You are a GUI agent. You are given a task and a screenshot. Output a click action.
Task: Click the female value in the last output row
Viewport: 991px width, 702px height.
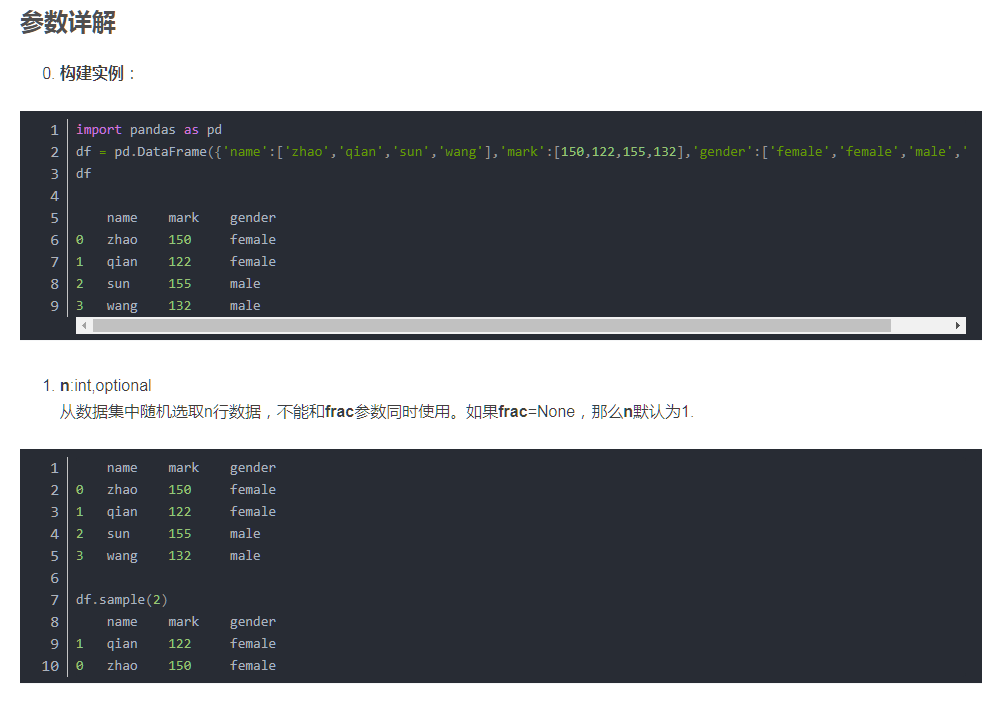click(253, 665)
